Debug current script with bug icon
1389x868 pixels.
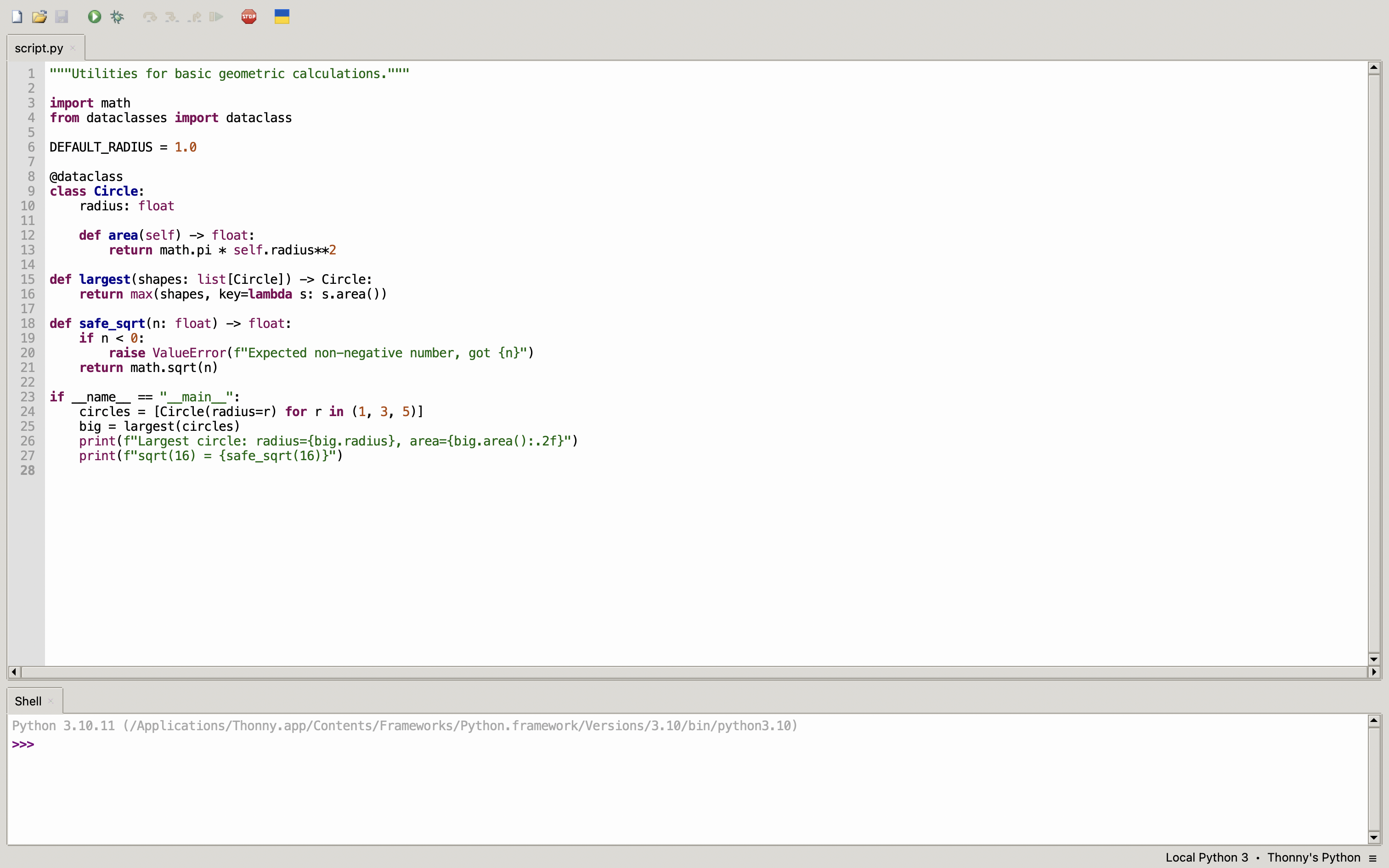tap(117, 17)
